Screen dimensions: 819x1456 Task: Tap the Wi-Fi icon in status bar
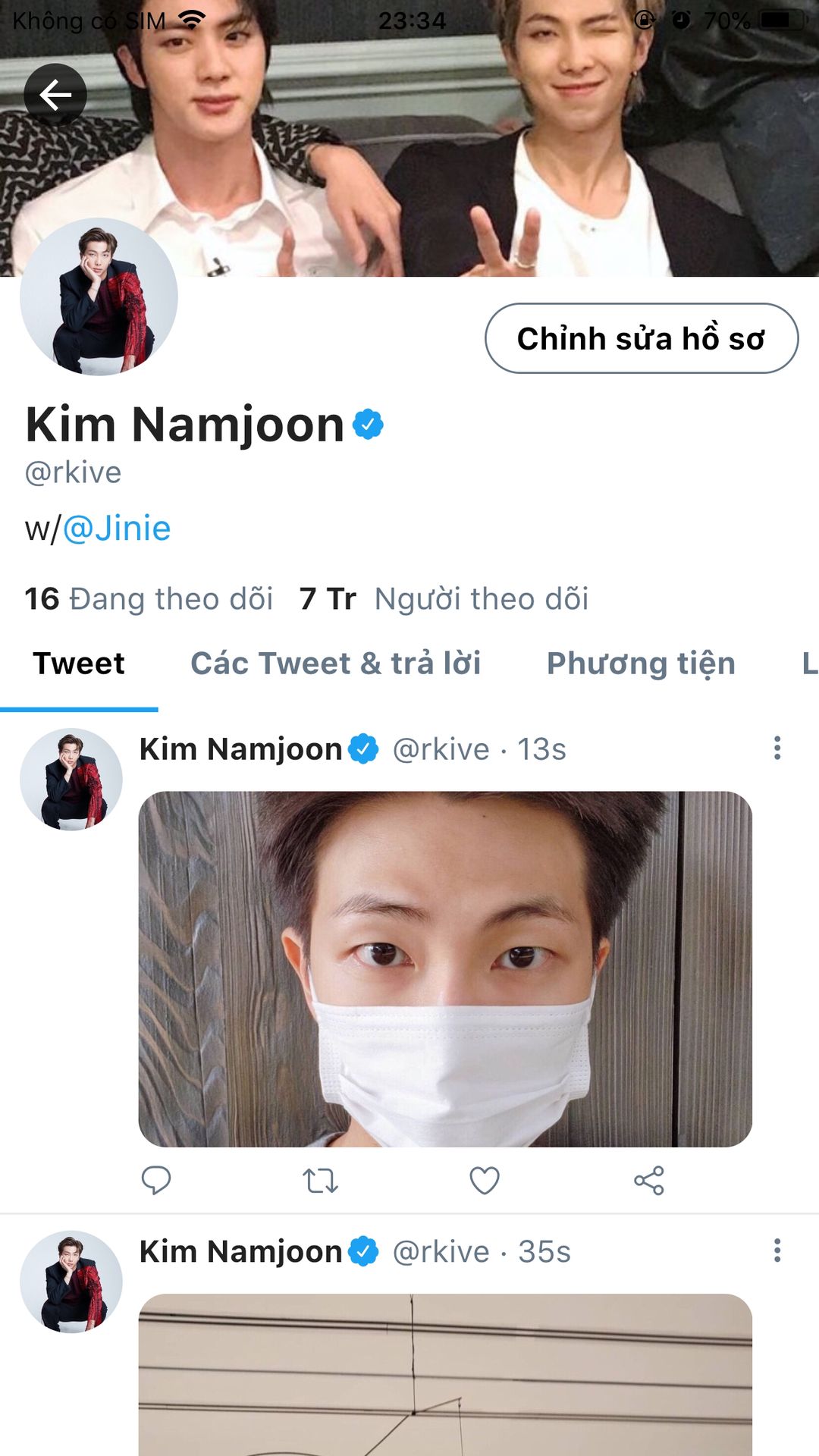point(193,20)
